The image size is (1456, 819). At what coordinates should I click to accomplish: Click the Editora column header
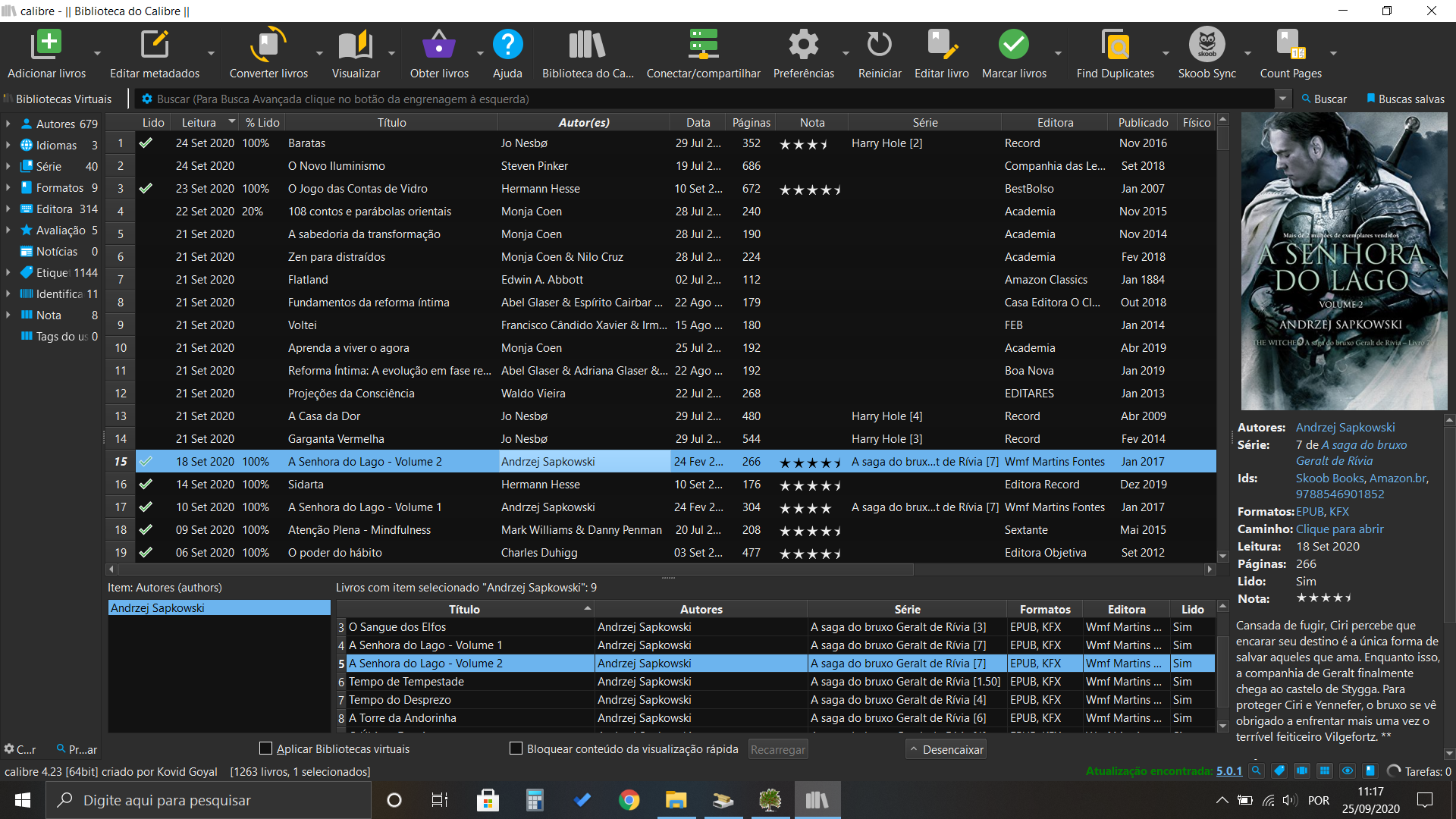[x=1055, y=123]
